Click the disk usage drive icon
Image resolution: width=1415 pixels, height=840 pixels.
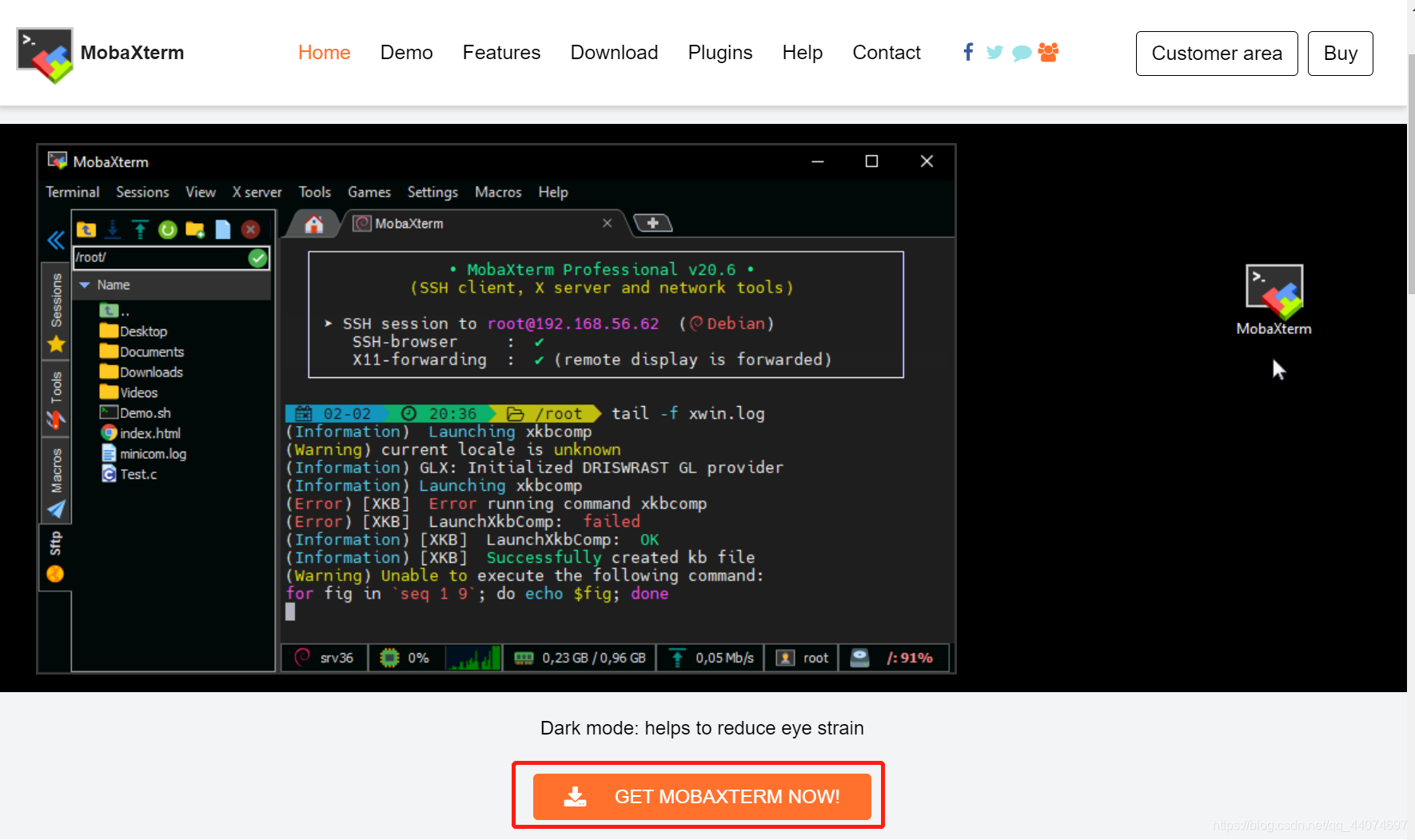(x=859, y=658)
